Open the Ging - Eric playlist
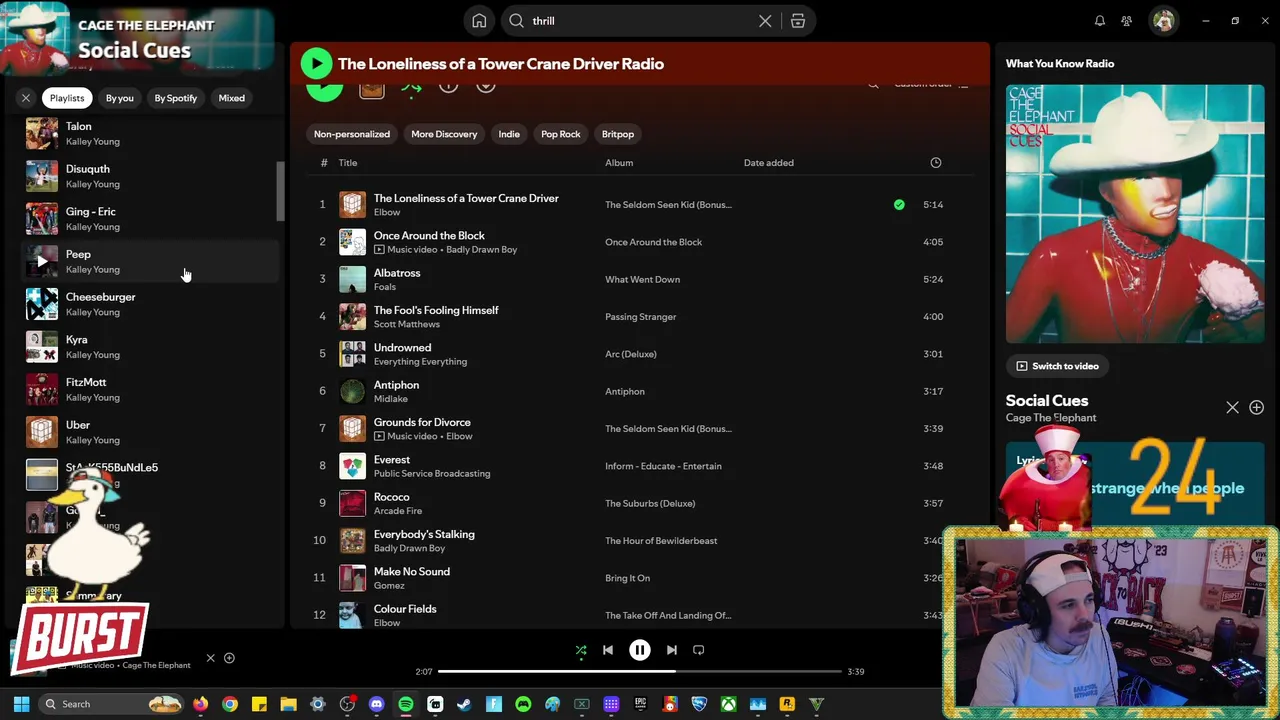1280x720 pixels. 150,219
